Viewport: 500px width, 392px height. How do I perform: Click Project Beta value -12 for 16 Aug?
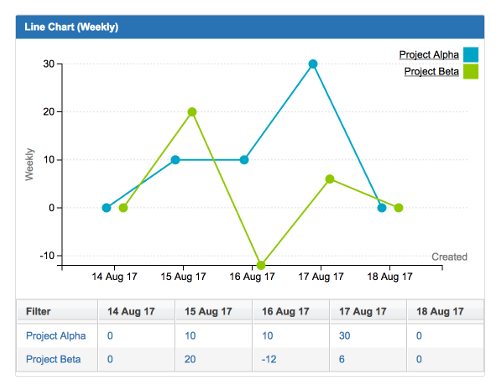point(269,359)
